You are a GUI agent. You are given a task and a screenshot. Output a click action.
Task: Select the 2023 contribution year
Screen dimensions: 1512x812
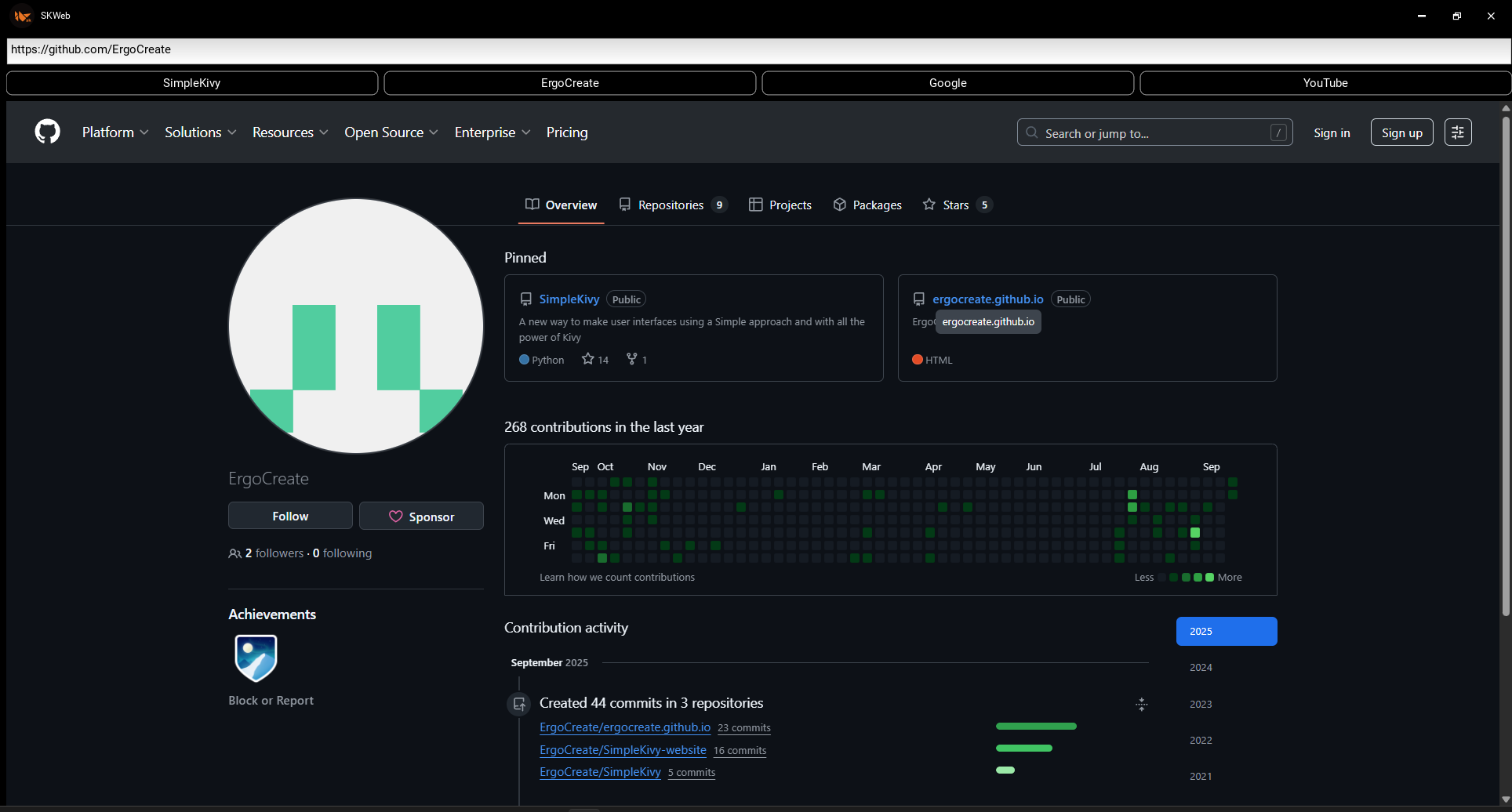click(1201, 704)
